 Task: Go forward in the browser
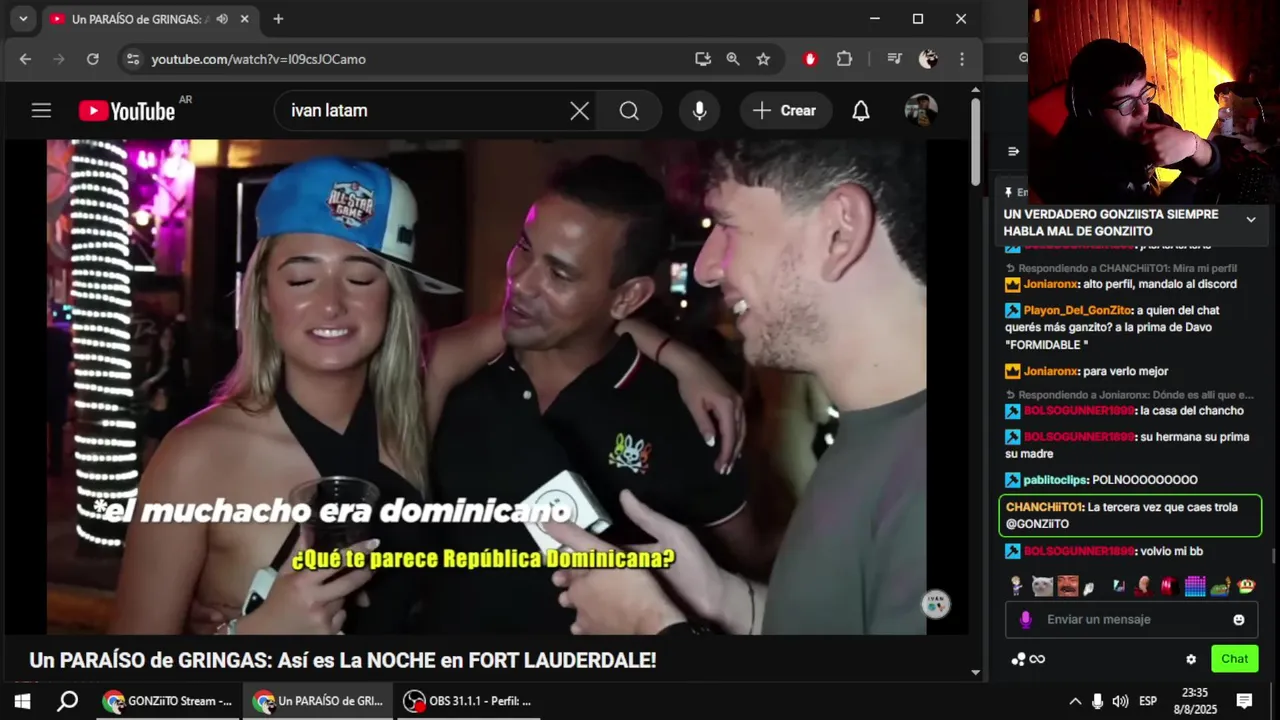[x=58, y=59]
